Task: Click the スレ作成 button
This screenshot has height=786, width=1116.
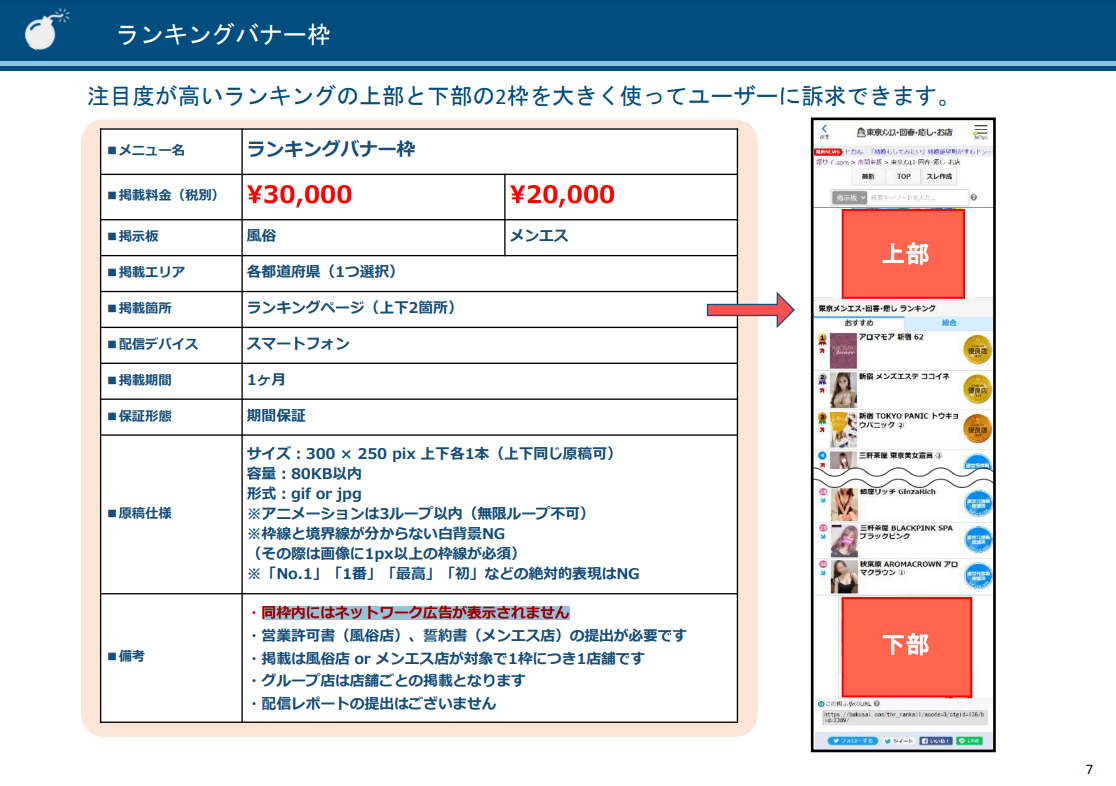Action: [x=939, y=177]
